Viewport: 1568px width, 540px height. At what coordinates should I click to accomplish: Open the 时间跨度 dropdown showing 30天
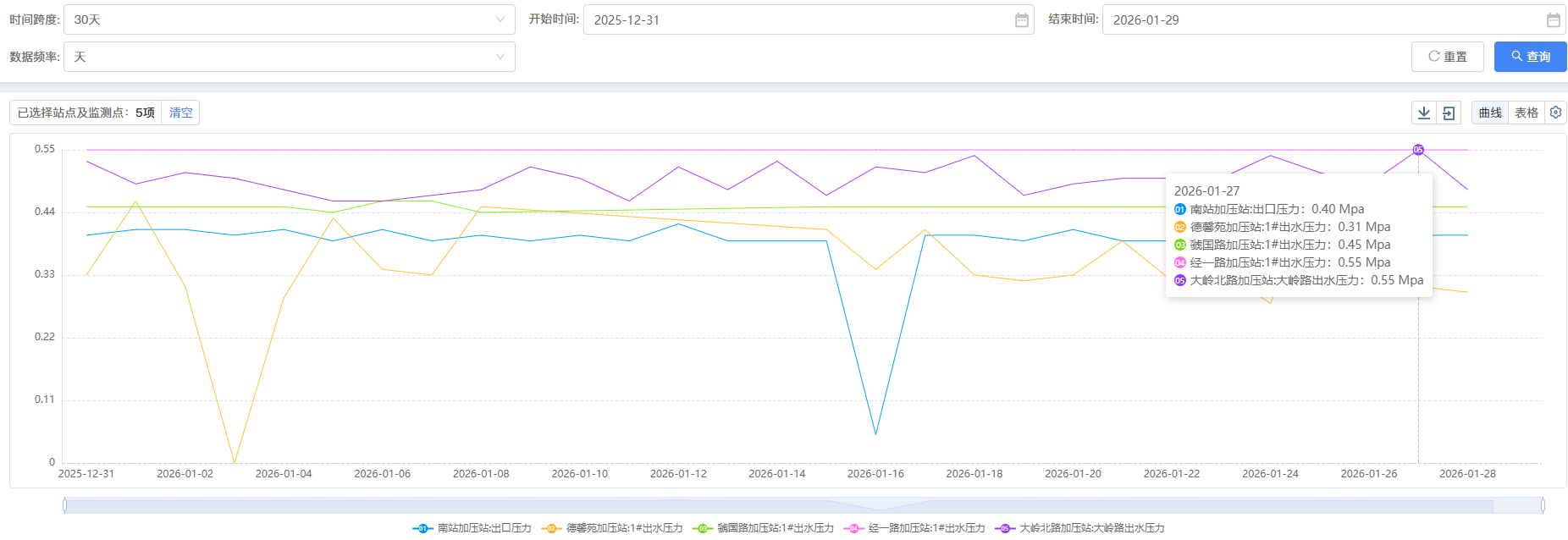click(x=289, y=19)
